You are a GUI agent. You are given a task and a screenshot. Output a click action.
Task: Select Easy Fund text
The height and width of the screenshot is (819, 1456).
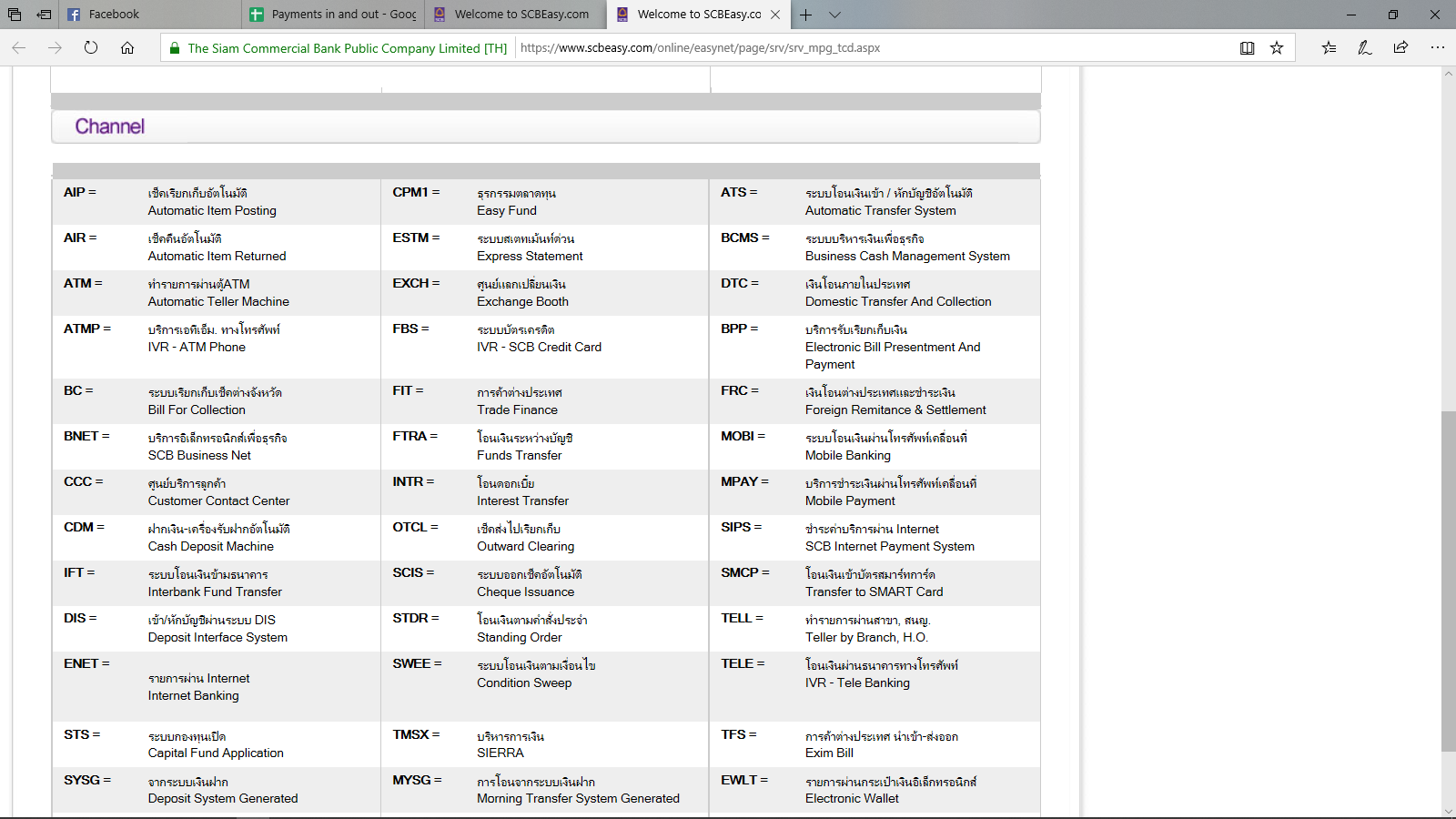[x=507, y=210]
